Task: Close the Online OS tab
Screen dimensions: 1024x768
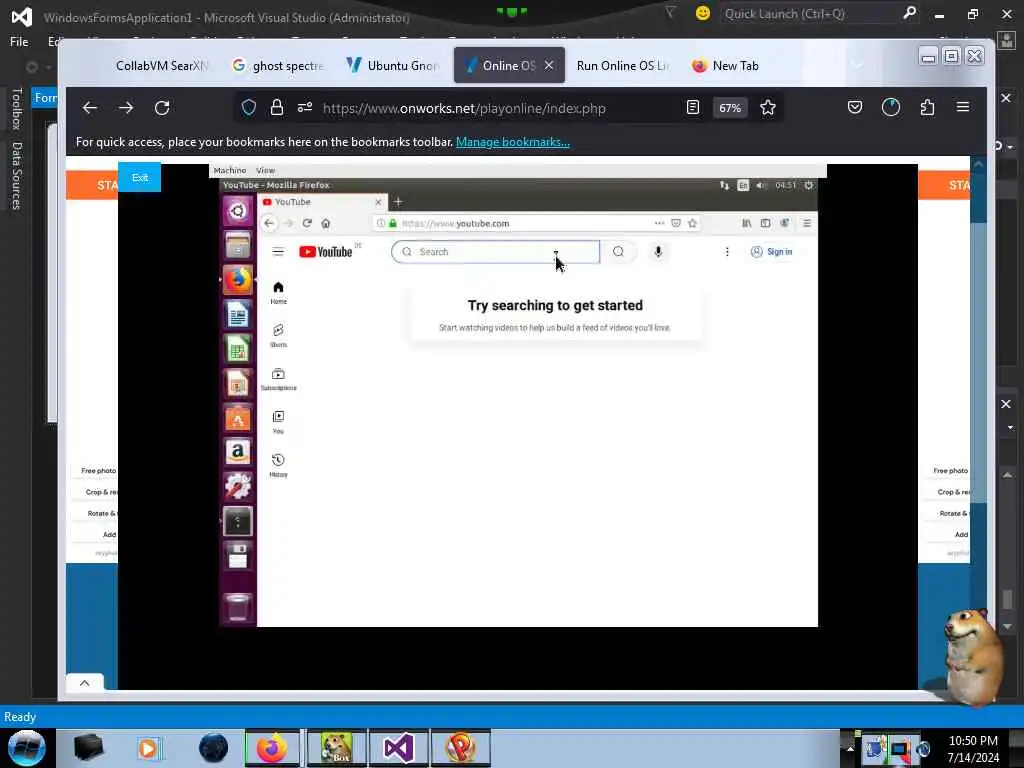Action: click(549, 65)
